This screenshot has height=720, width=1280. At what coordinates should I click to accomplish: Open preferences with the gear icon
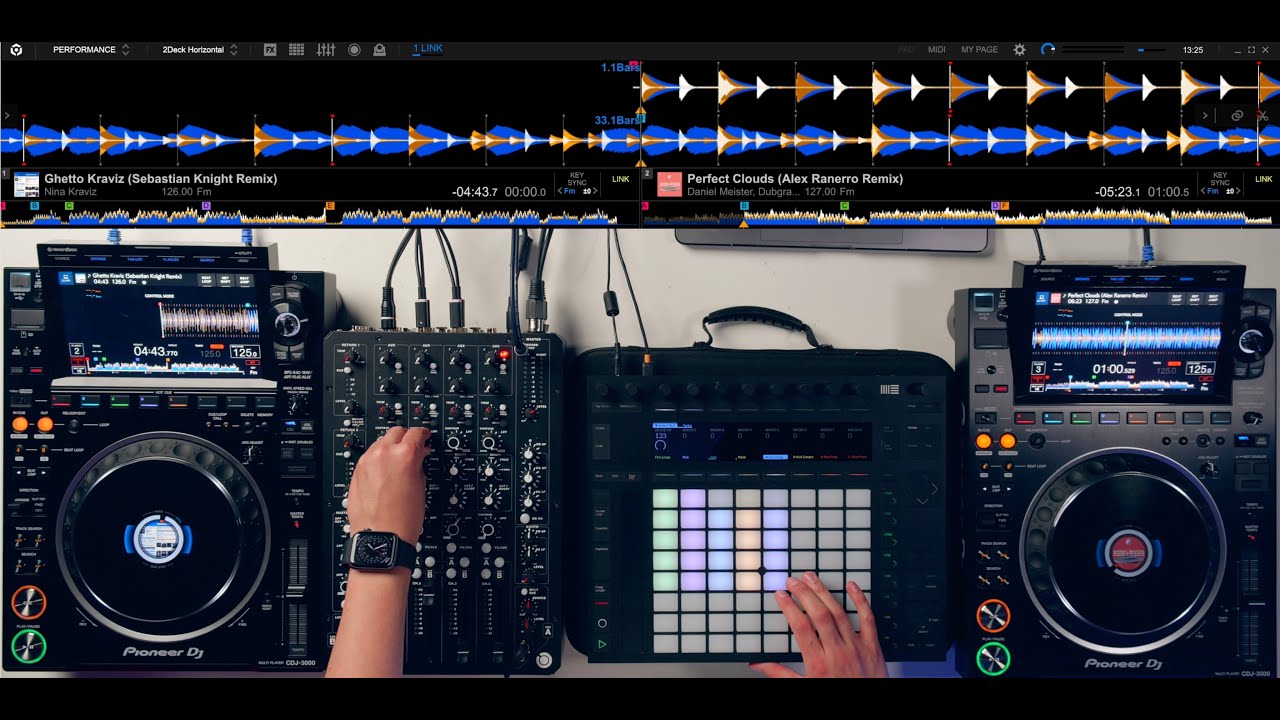1019,49
